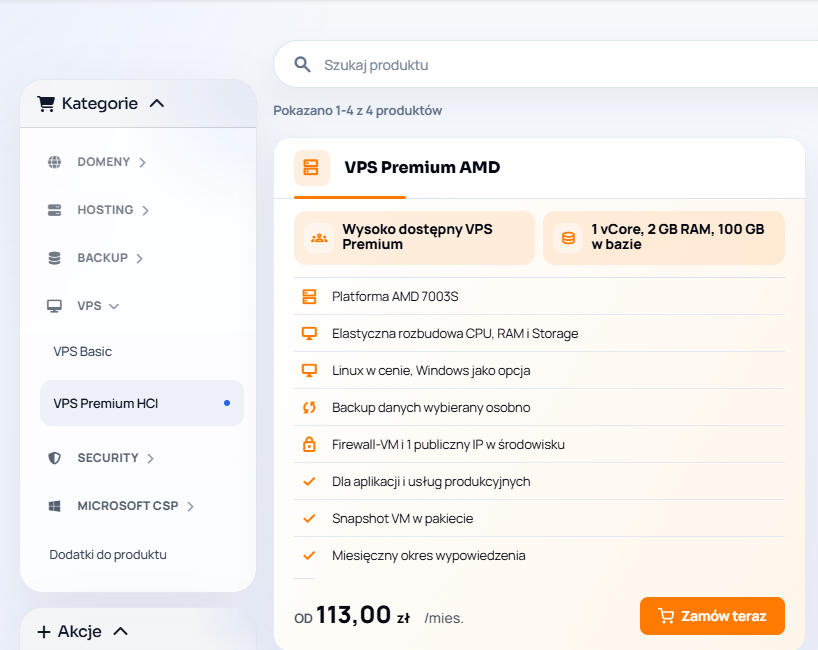
Task: Click the server icon beside Platforma AMD 7003S
Action: pos(309,297)
